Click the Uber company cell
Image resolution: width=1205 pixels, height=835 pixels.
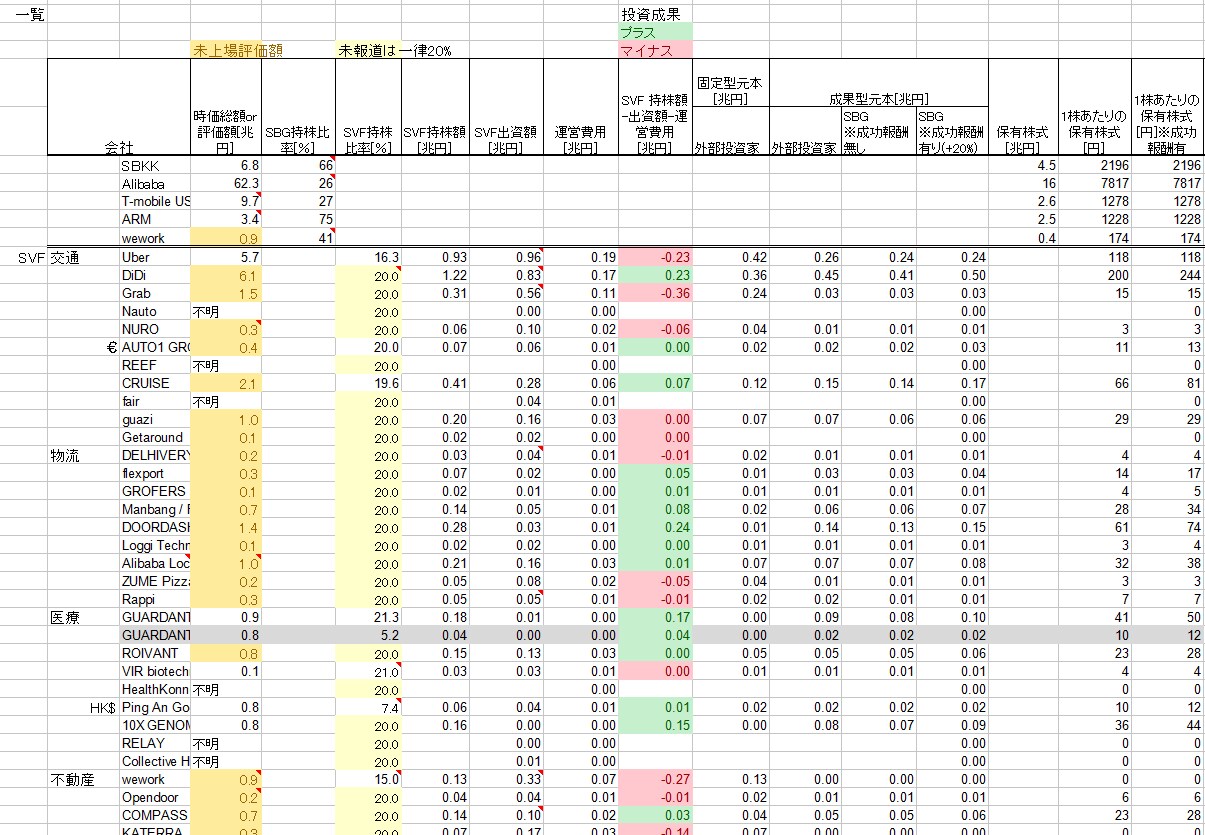click(x=155, y=257)
